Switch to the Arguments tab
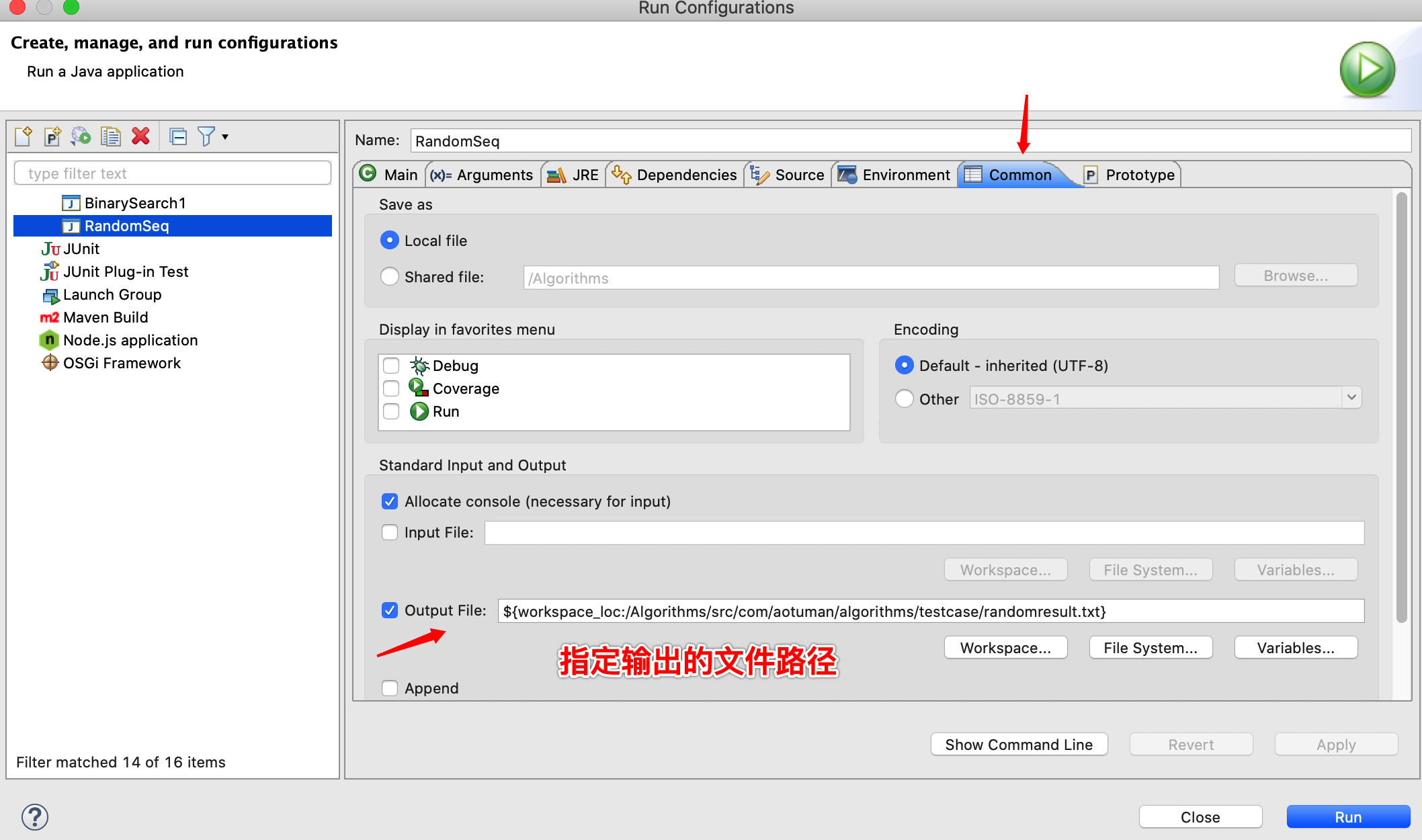The height and width of the screenshot is (840, 1422). (x=482, y=175)
